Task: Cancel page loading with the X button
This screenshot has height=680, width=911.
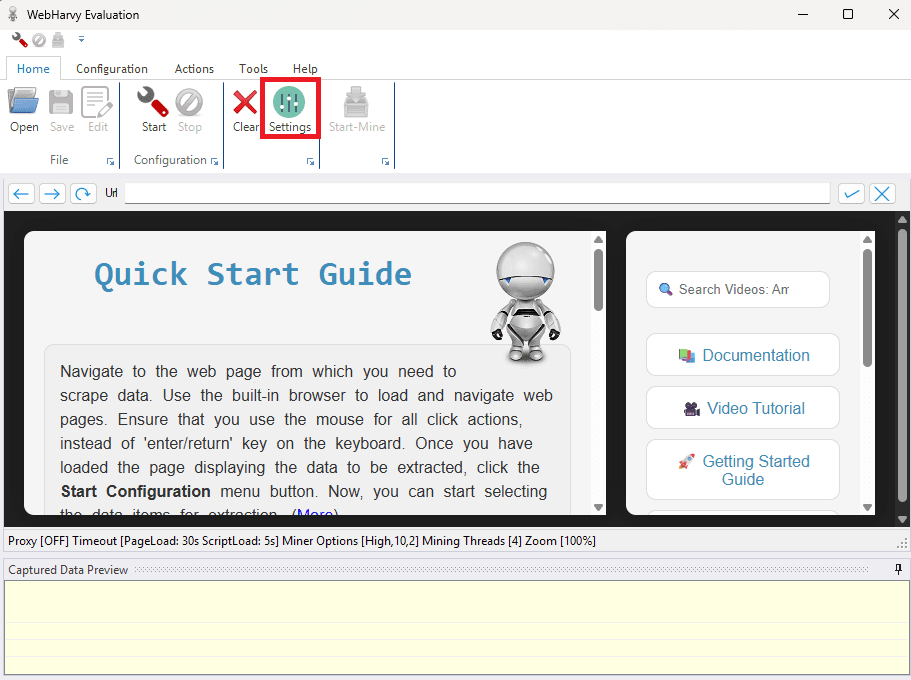Action: (882, 193)
